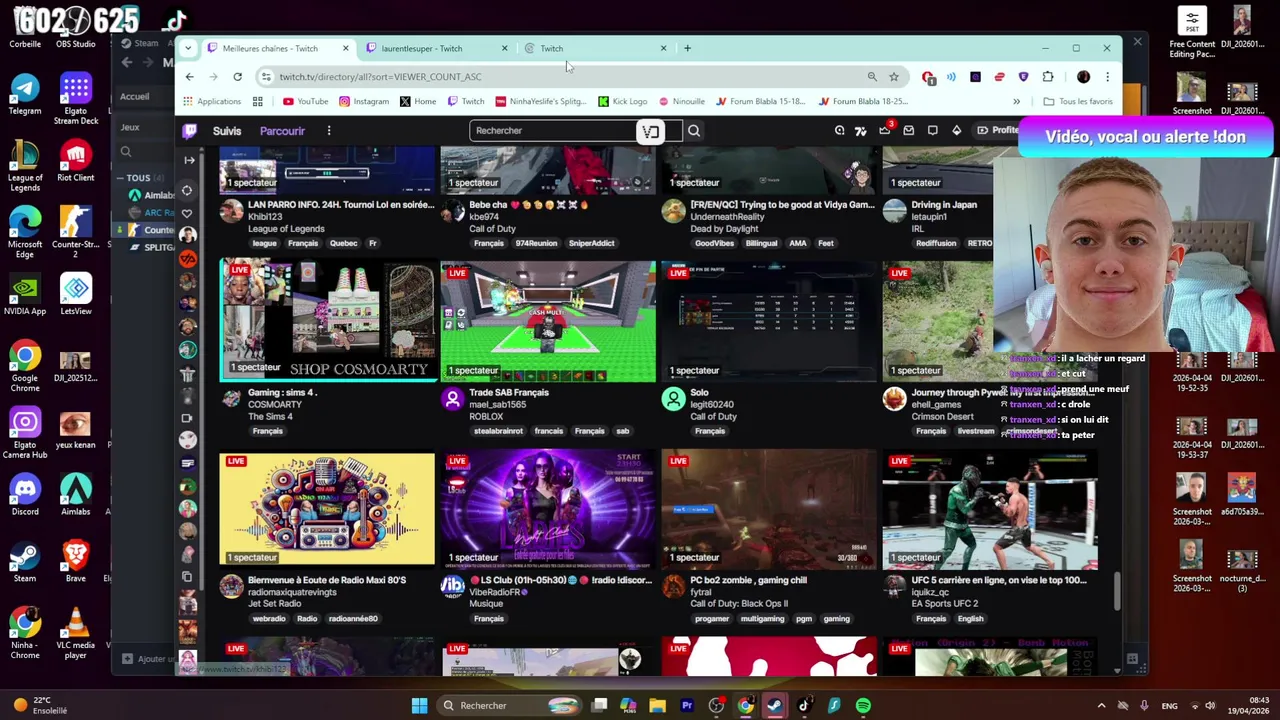Open Windows Start menu

[420, 706]
